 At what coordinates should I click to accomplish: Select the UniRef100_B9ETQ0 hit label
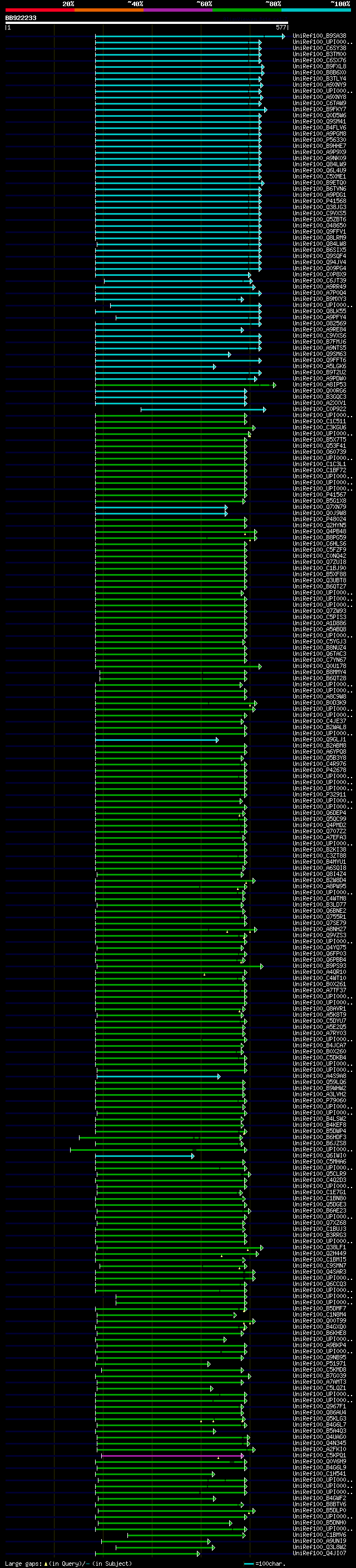pos(319,182)
